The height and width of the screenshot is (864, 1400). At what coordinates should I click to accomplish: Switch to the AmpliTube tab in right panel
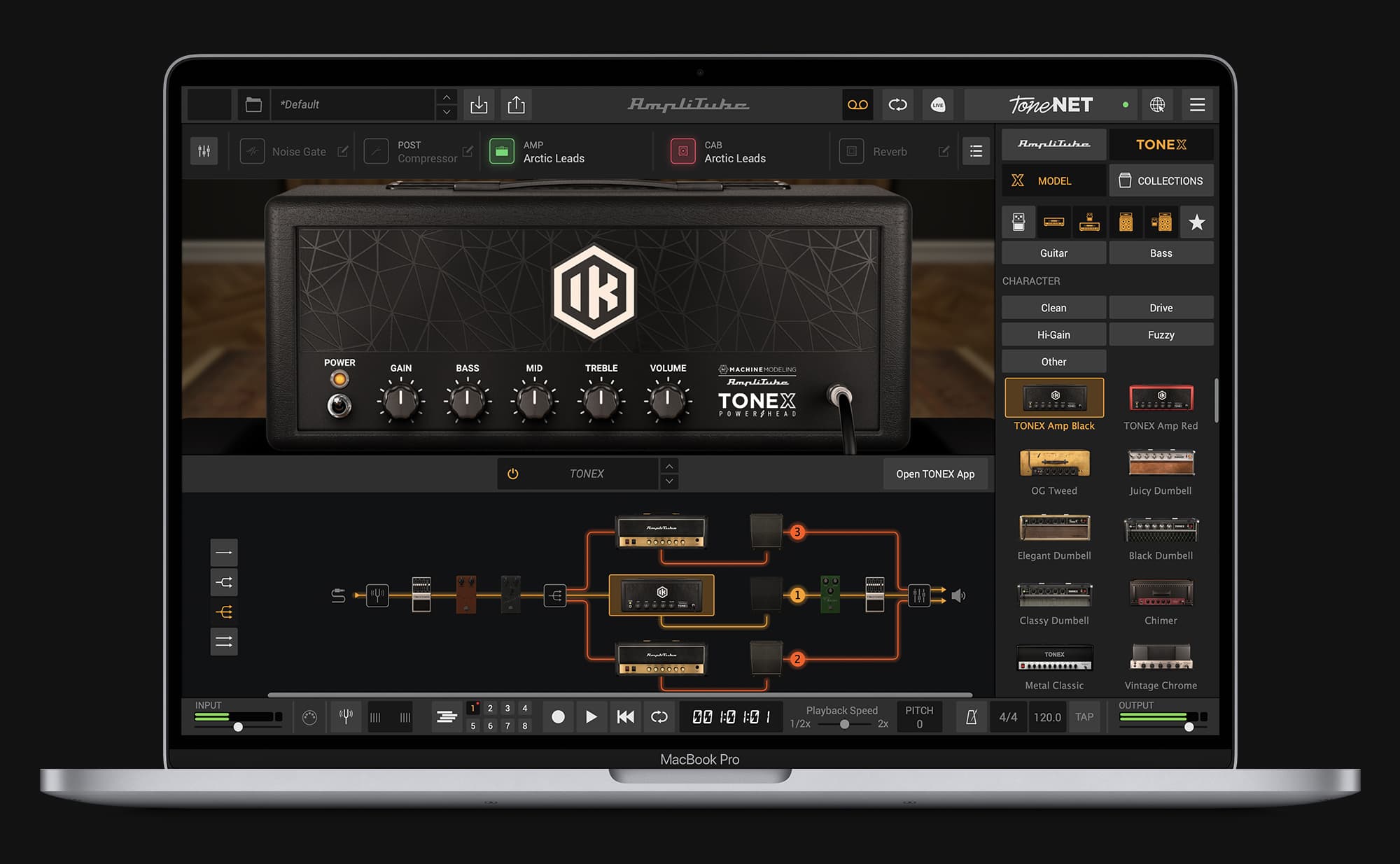[1053, 145]
